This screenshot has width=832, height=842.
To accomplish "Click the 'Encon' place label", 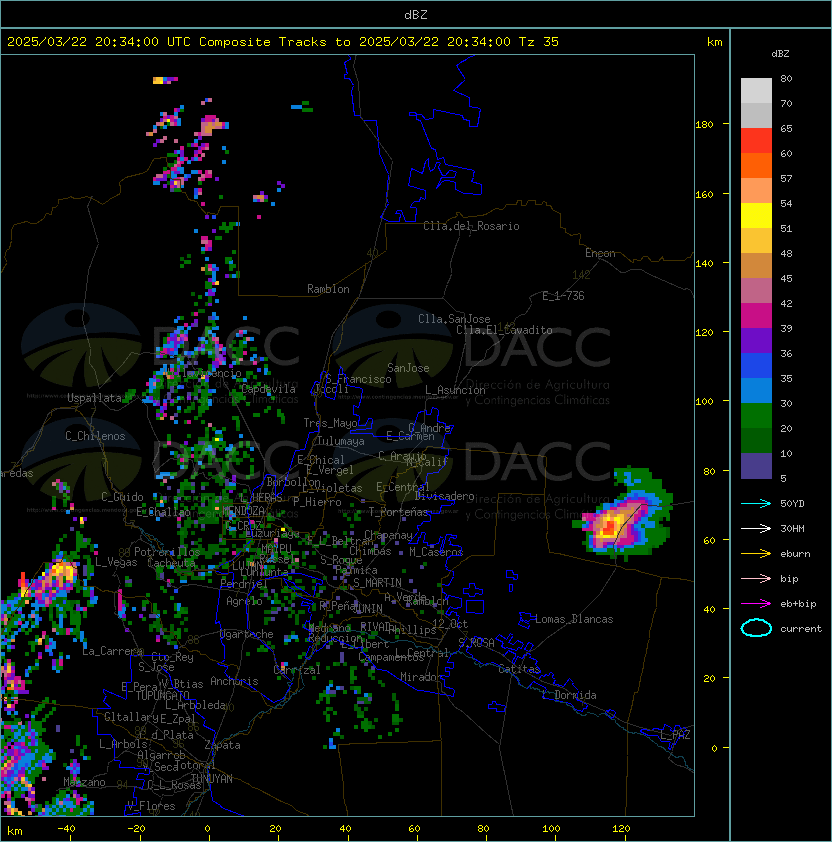I will point(600,253).
